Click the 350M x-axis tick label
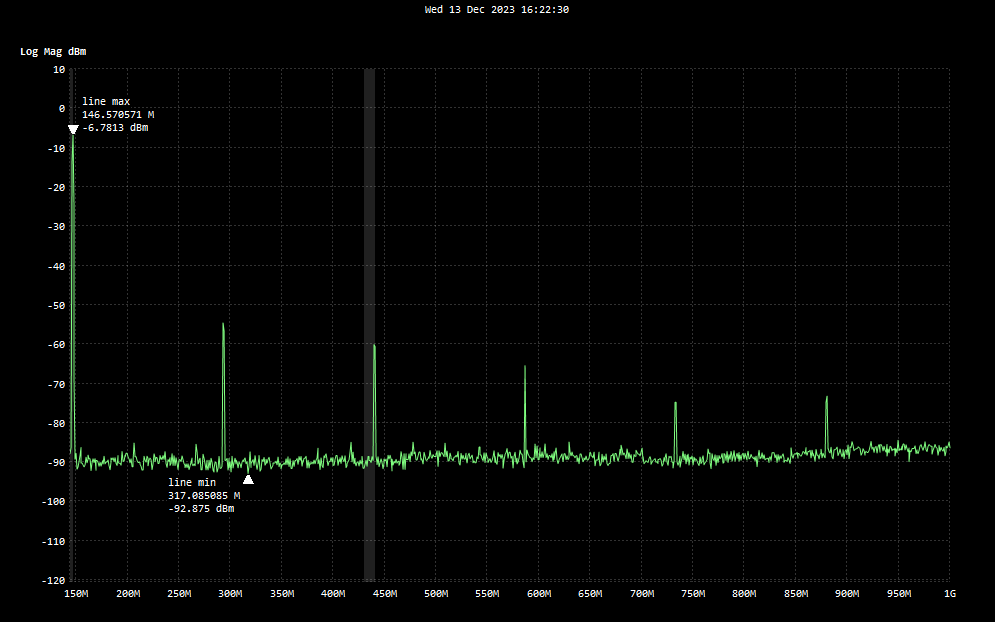Screen dimensions: 995x622 click(x=282, y=593)
